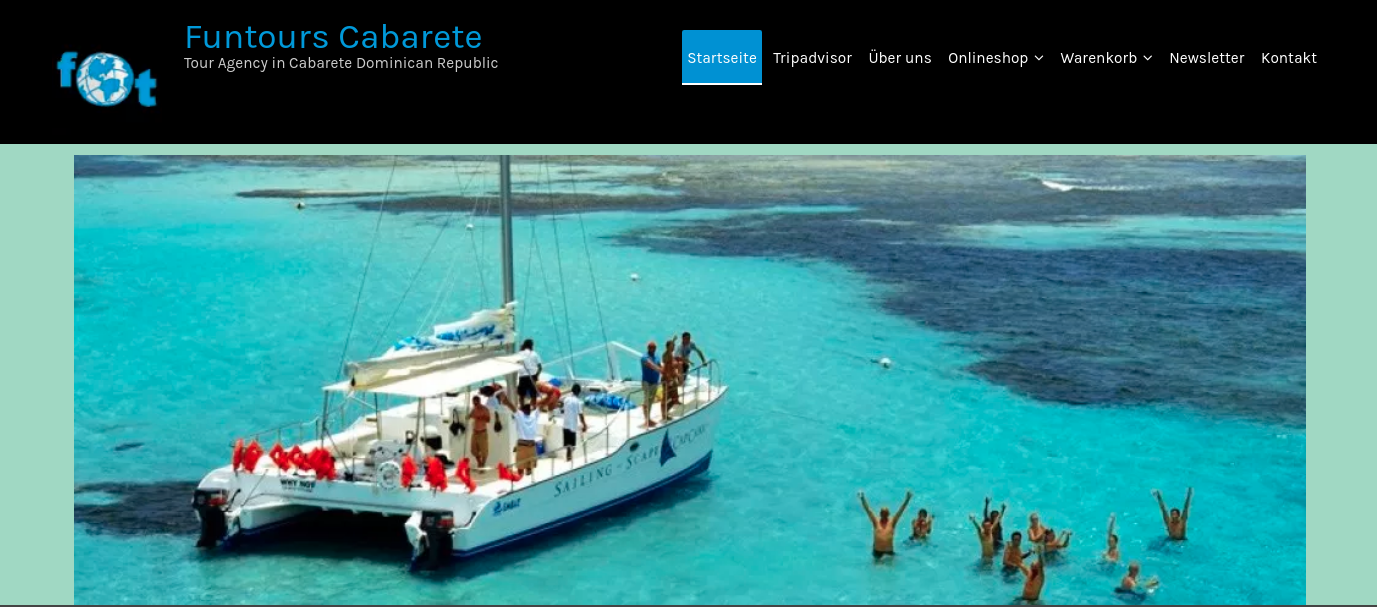
Task: Click the Sailing Scape lettering on the hull
Action: 632,459
